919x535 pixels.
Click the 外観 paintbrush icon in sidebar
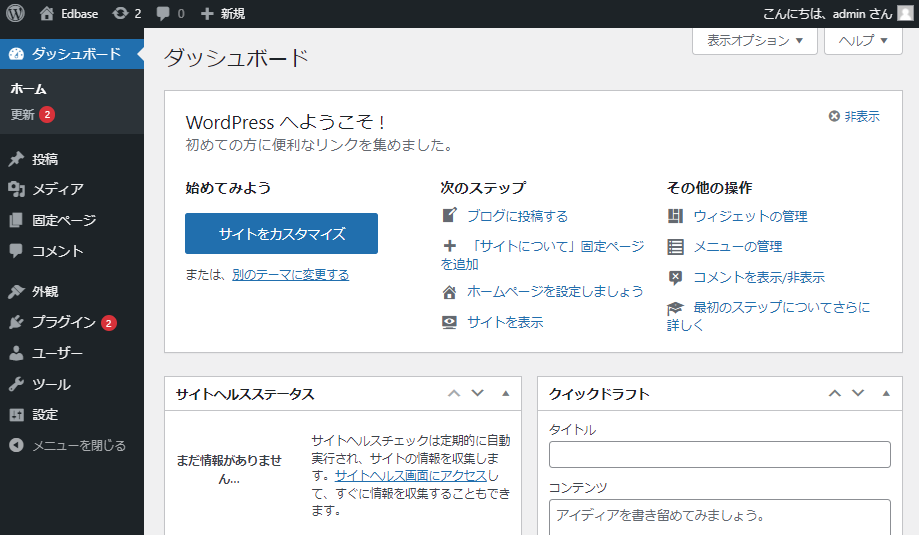coord(16,291)
